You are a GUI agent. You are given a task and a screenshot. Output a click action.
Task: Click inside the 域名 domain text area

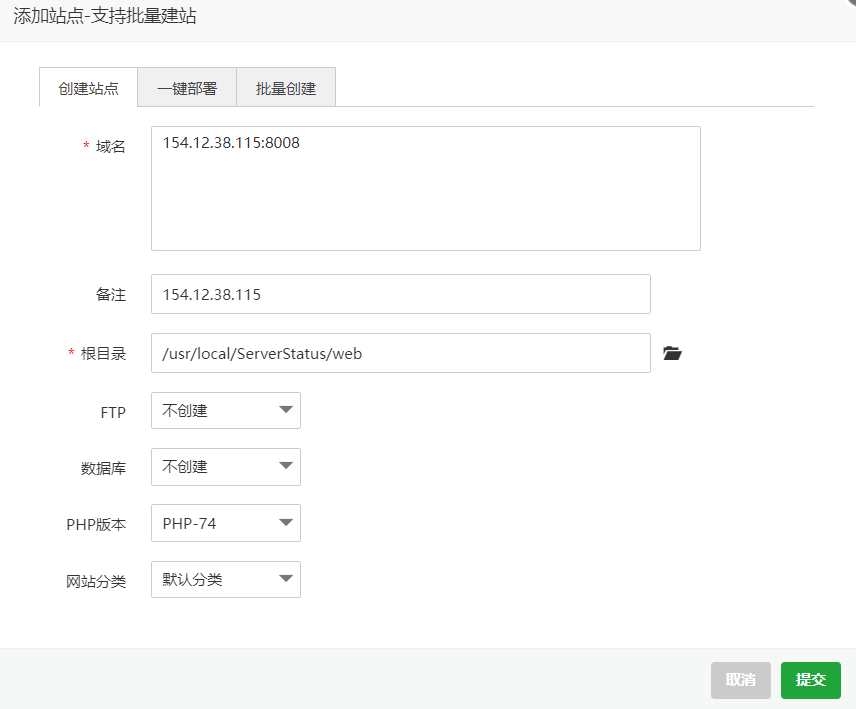click(425, 188)
